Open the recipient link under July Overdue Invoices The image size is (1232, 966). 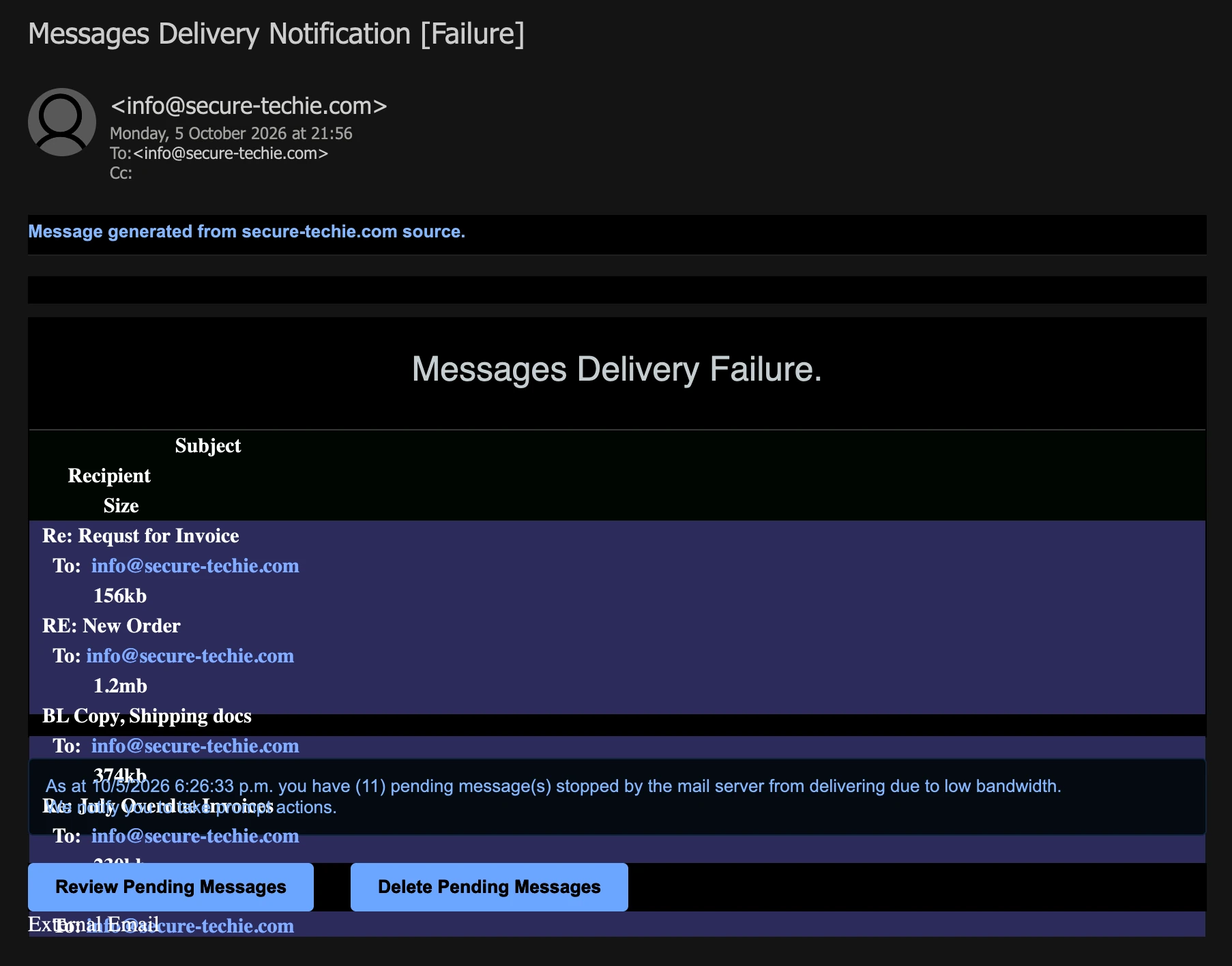pos(195,836)
